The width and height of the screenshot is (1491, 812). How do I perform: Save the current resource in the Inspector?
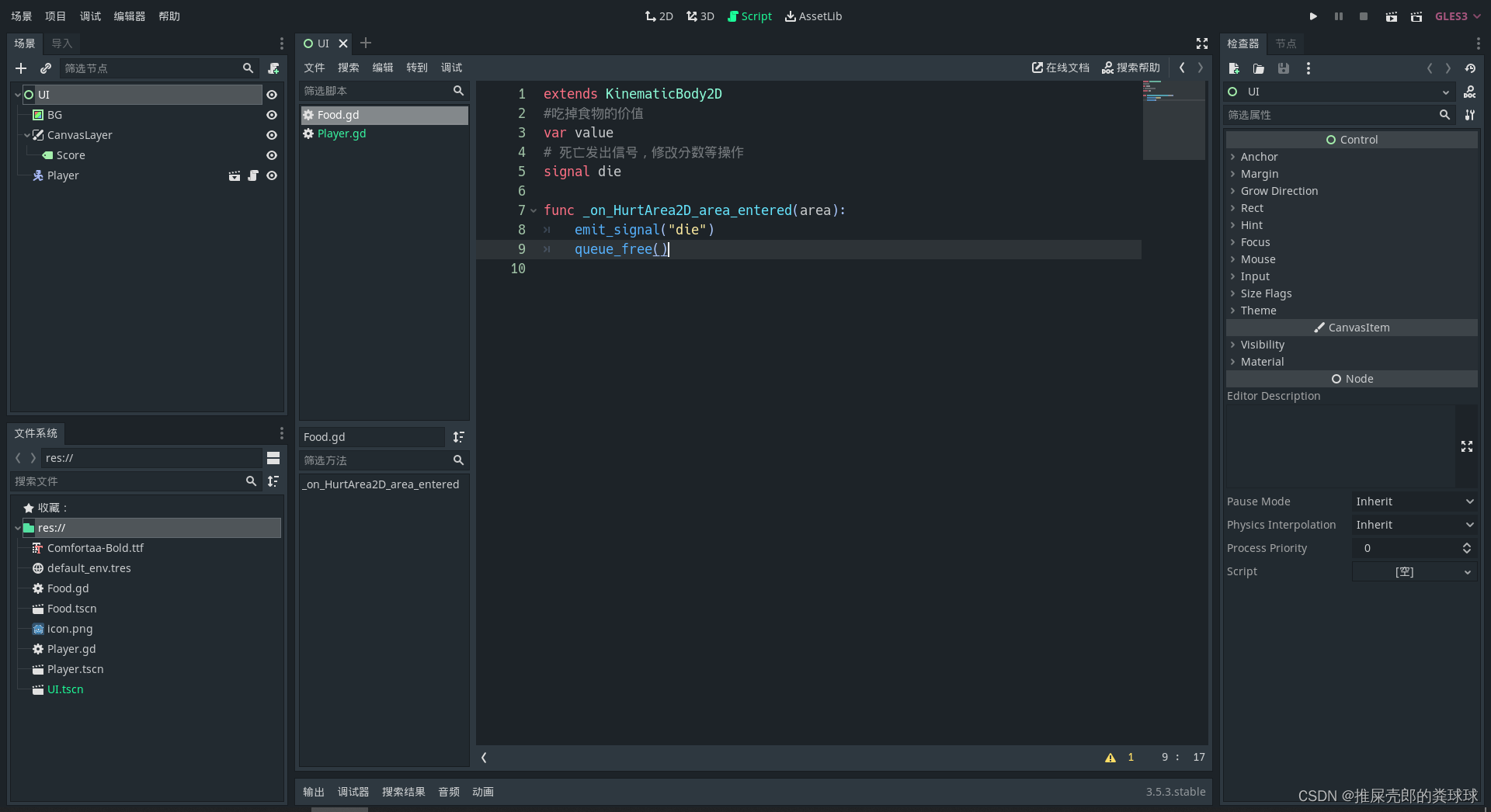(1284, 68)
